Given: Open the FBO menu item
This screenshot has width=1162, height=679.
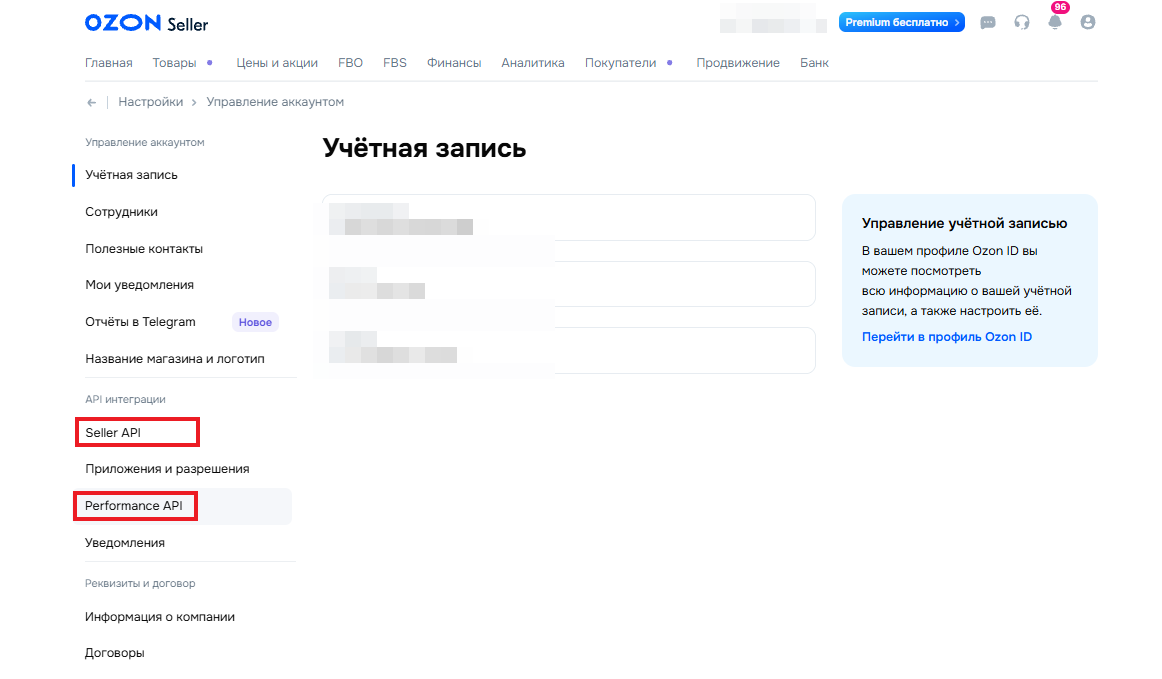Looking at the screenshot, I should pos(350,63).
